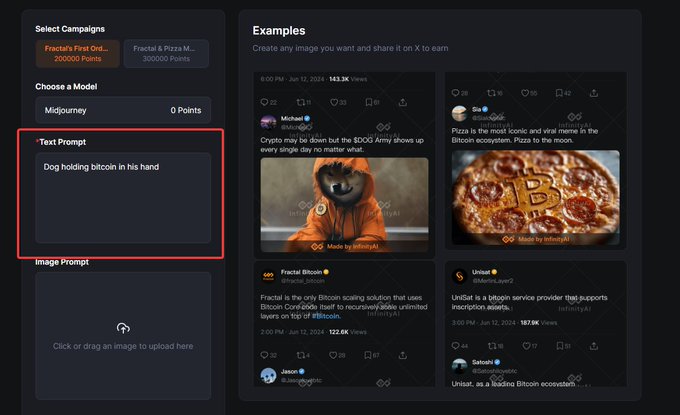Click bookmark icon with 61 count
The width and height of the screenshot is (680, 415).
tap(369, 102)
